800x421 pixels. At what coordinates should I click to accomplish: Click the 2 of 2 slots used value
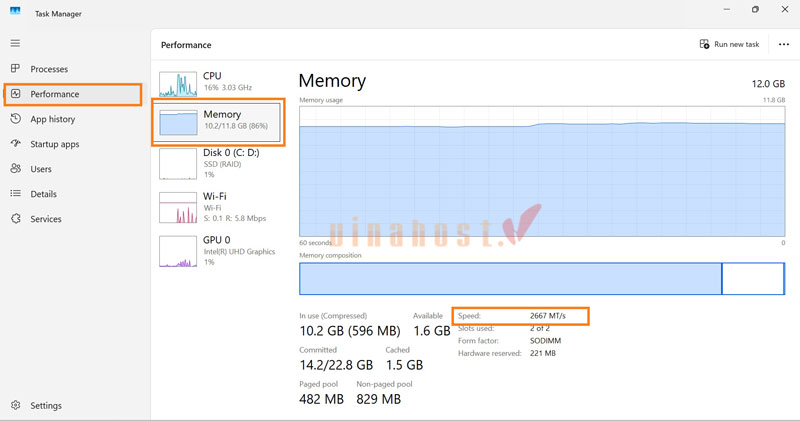[x=540, y=328]
